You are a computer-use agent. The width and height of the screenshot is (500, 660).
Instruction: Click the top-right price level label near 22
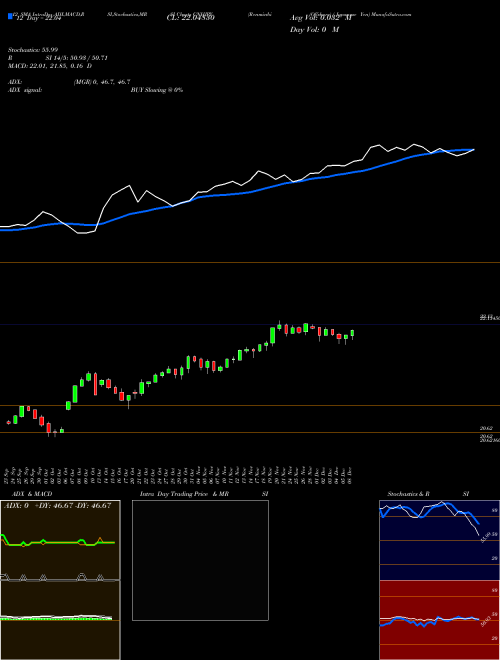pos(489,317)
